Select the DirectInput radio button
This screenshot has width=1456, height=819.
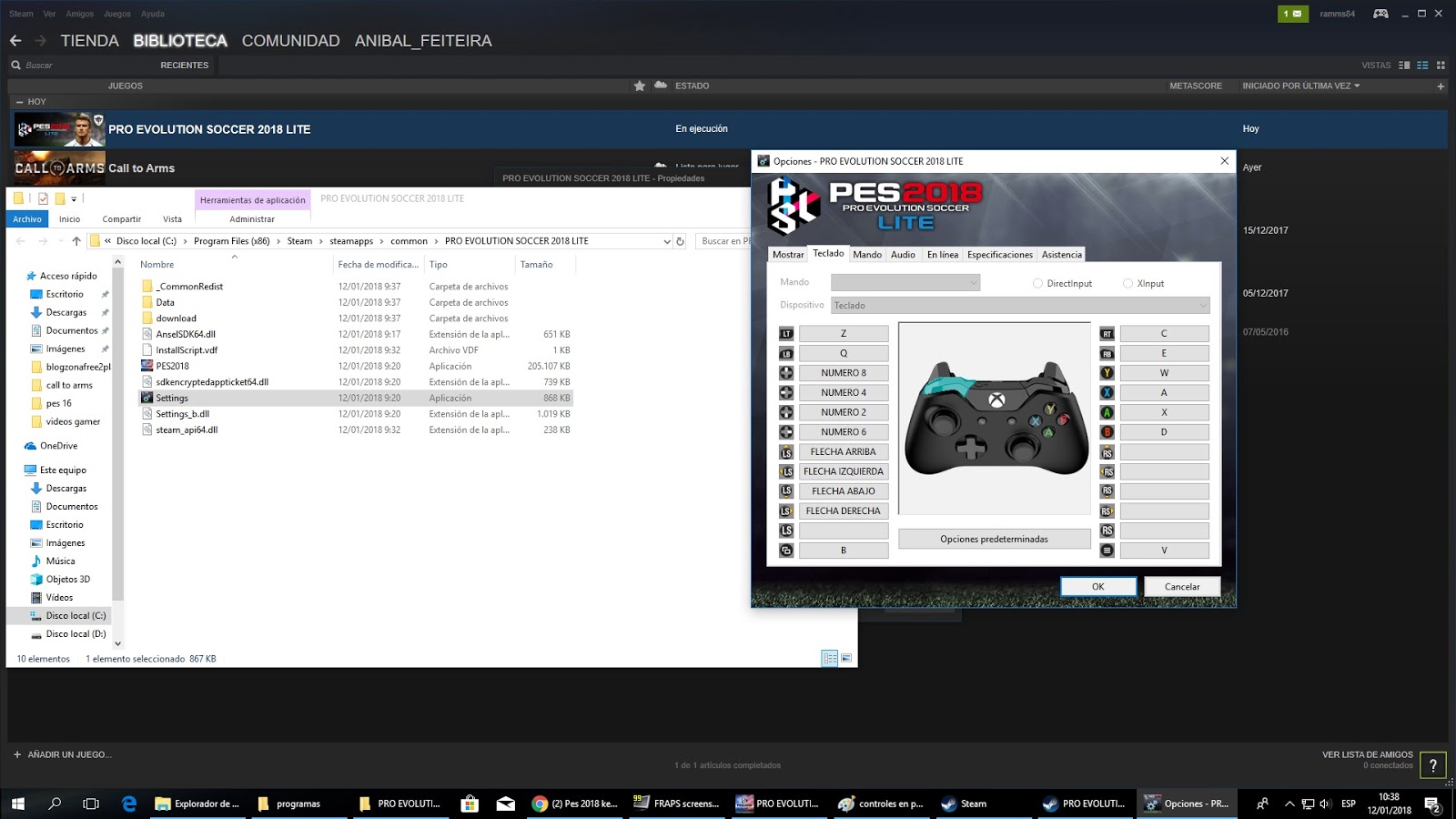click(1037, 284)
